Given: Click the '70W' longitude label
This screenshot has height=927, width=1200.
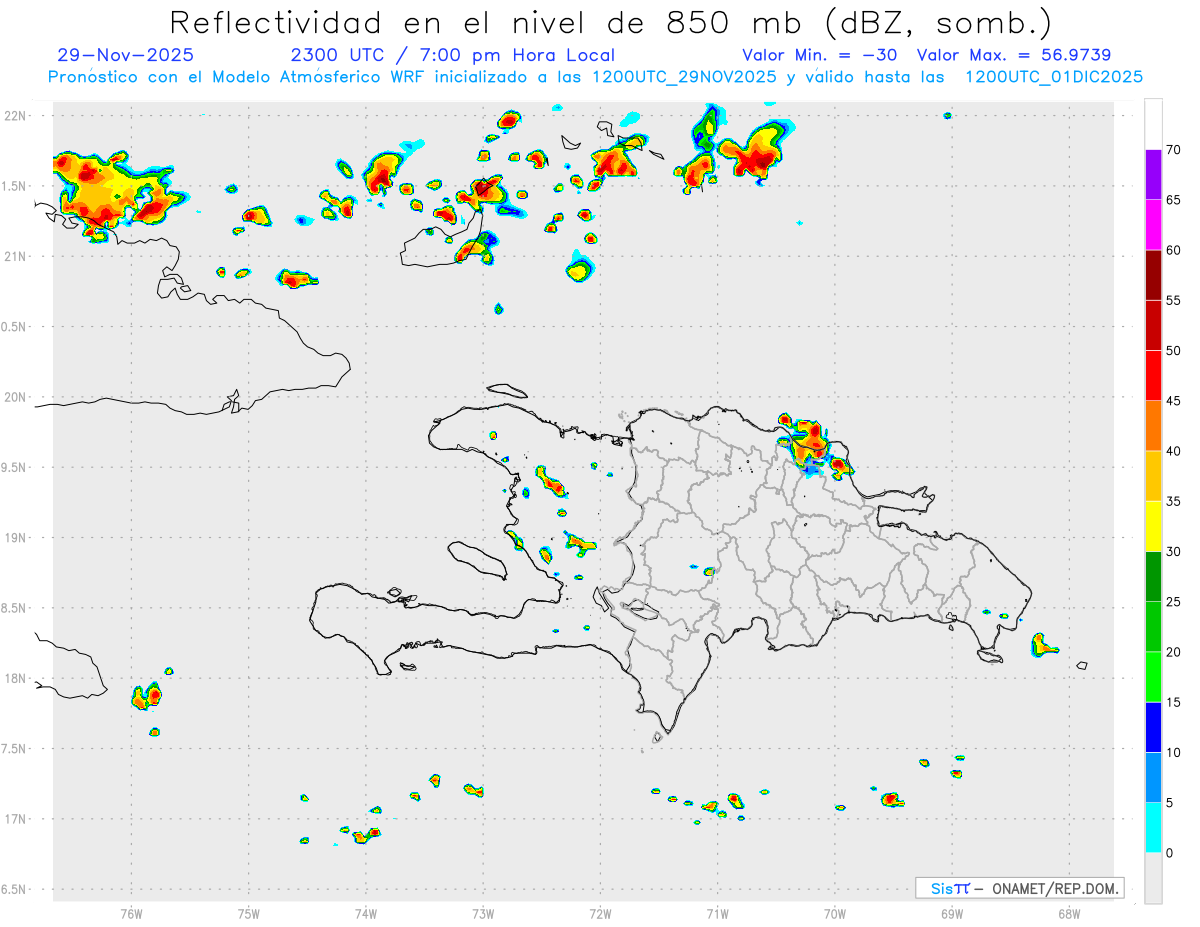Looking at the screenshot, I should pos(835,914).
